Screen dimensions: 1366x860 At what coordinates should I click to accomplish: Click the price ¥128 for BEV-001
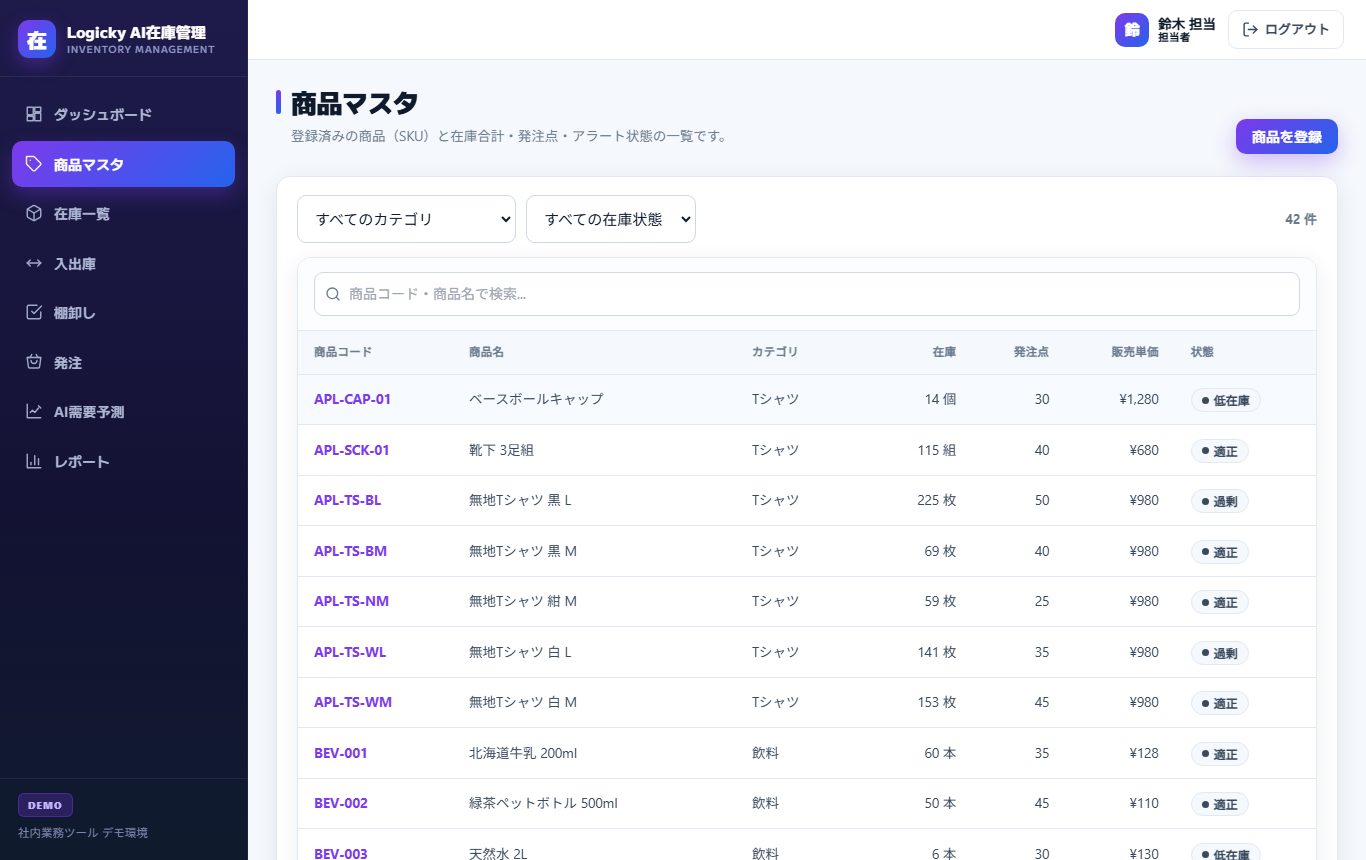pyautogui.click(x=1144, y=753)
